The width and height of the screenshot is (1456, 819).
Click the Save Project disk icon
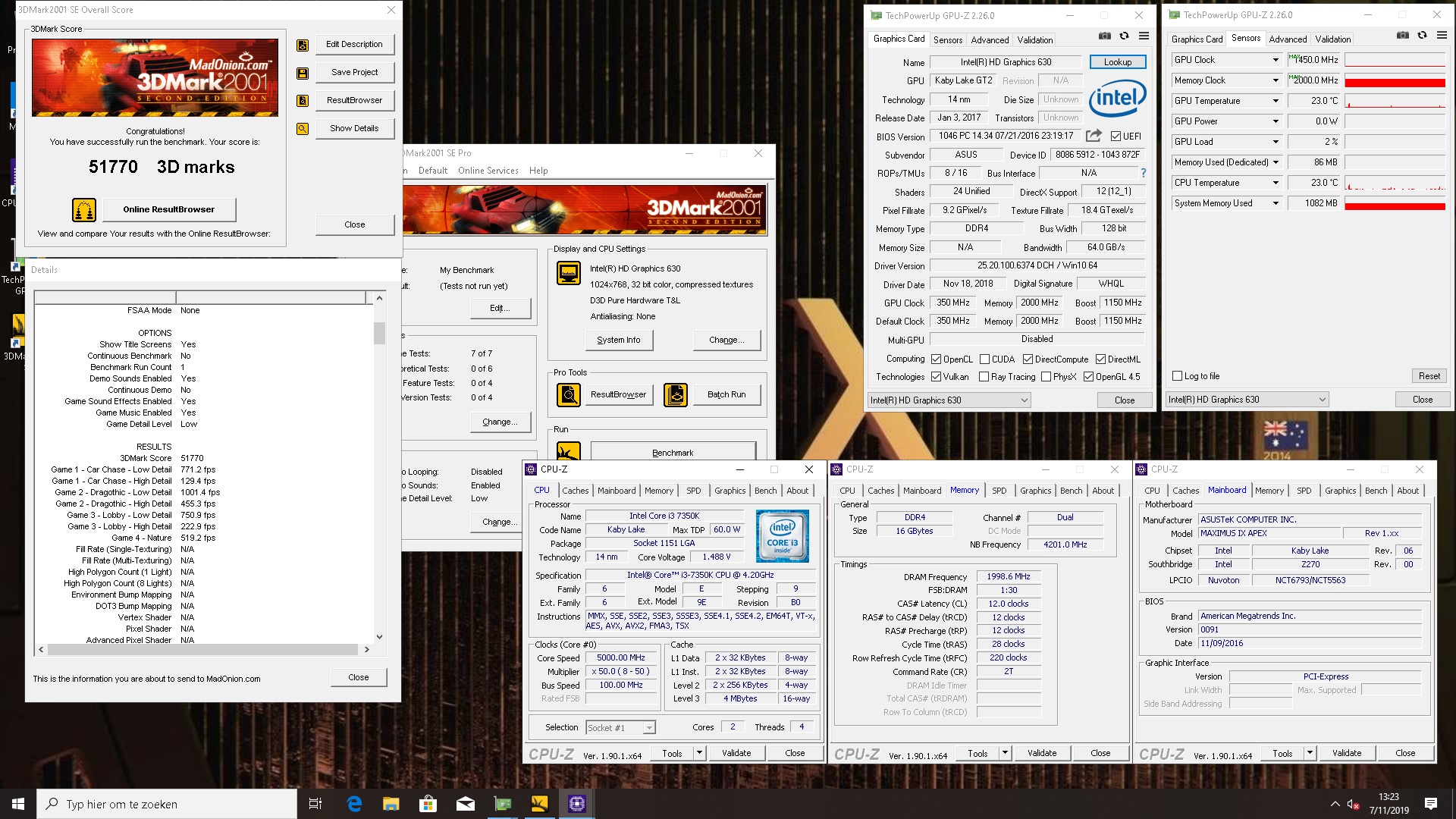click(x=303, y=74)
